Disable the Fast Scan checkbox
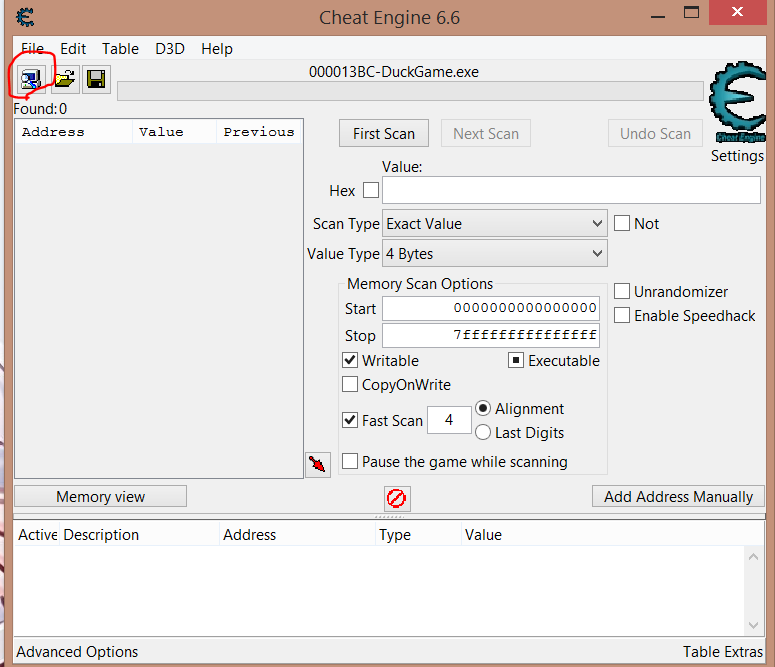 [x=350, y=420]
